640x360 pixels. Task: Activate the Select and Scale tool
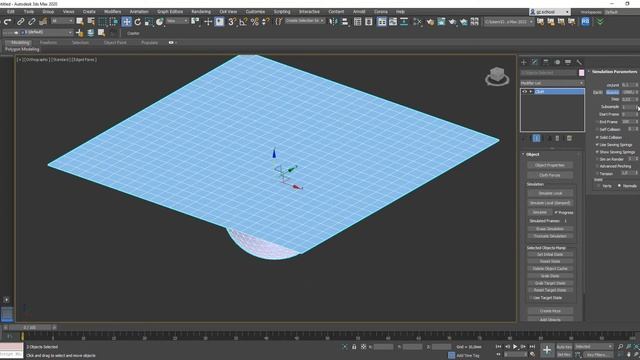[149, 22]
